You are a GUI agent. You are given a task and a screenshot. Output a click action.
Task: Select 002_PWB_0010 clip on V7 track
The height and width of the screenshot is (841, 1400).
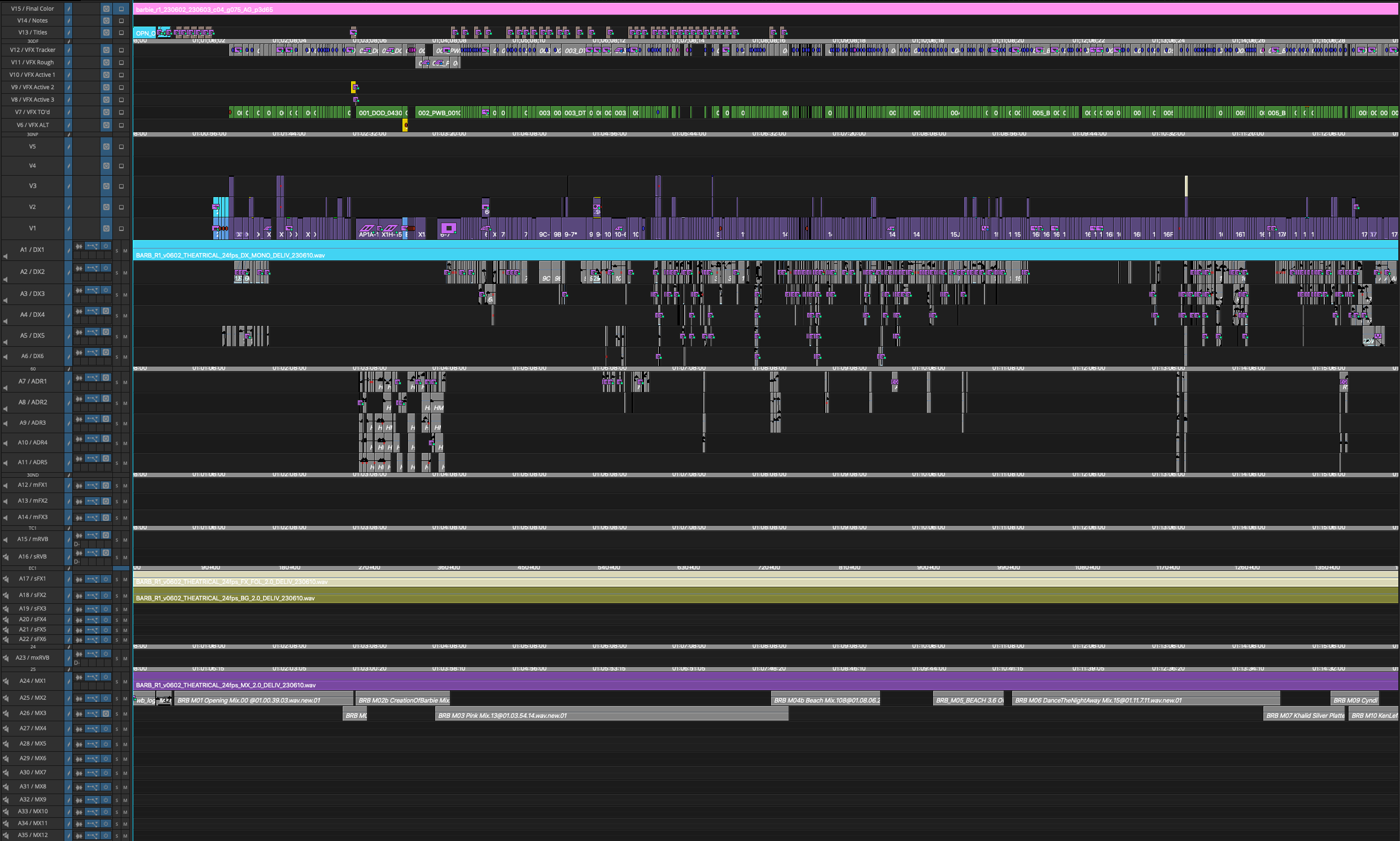439,113
